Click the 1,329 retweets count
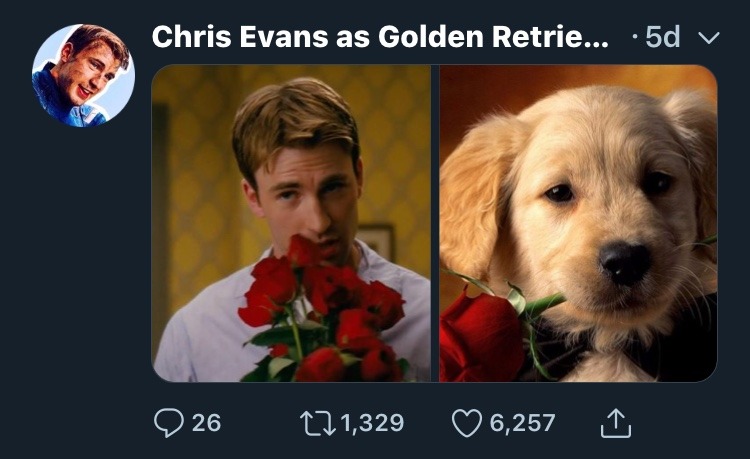 click(x=372, y=423)
